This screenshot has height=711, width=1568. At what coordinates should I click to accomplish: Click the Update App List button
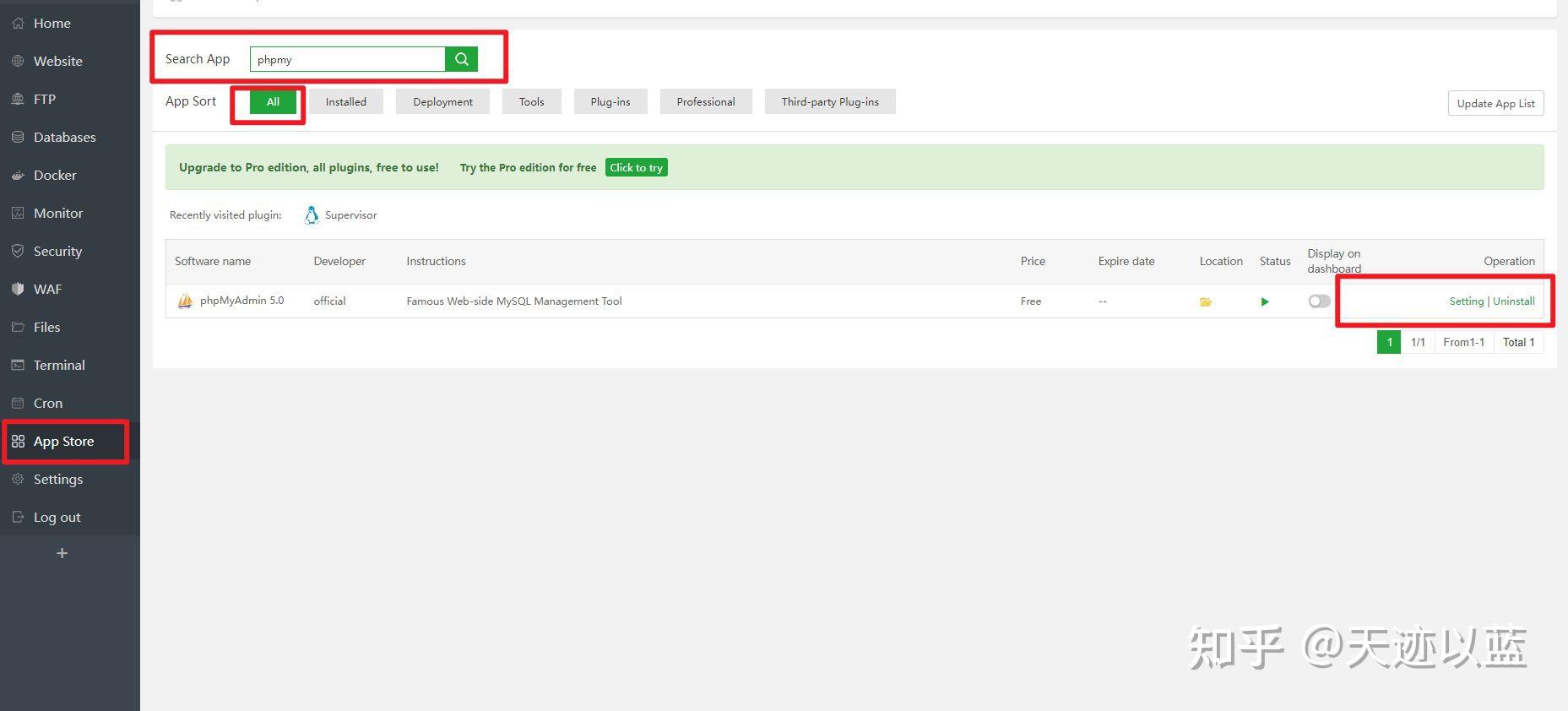1495,103
